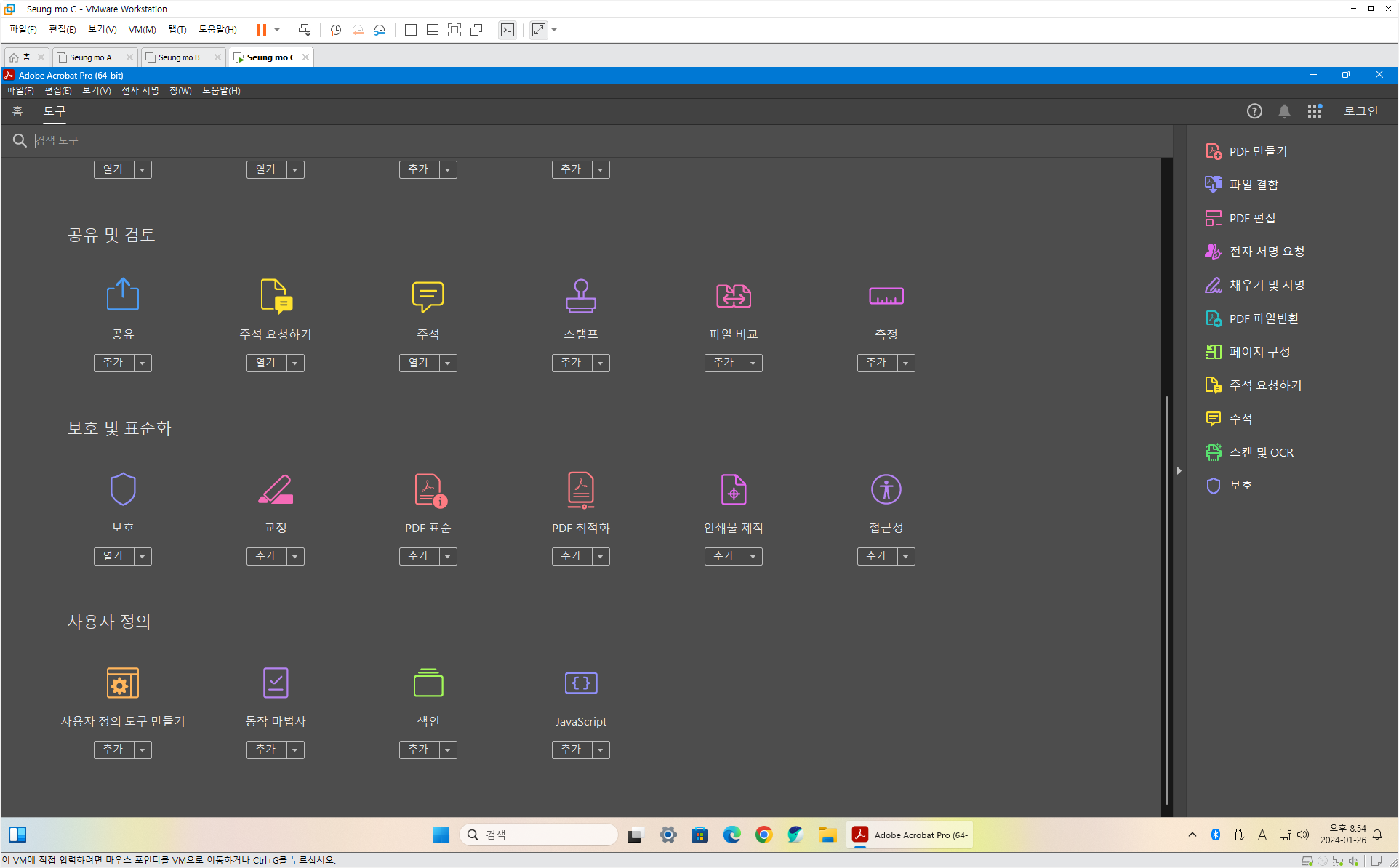Click the JavaScript tool icon

(580, 683)
